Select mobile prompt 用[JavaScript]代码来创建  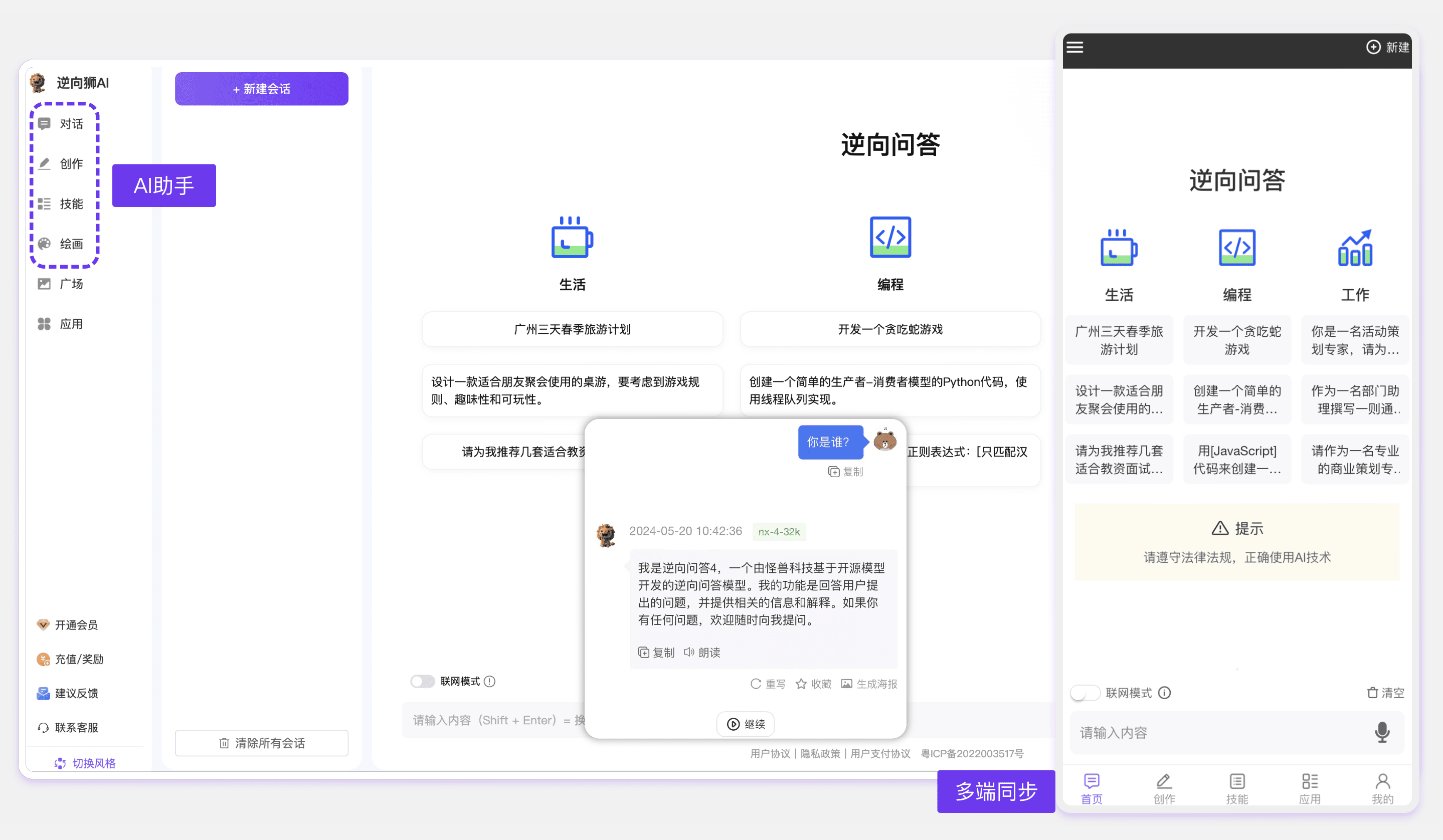(1237, 460)
